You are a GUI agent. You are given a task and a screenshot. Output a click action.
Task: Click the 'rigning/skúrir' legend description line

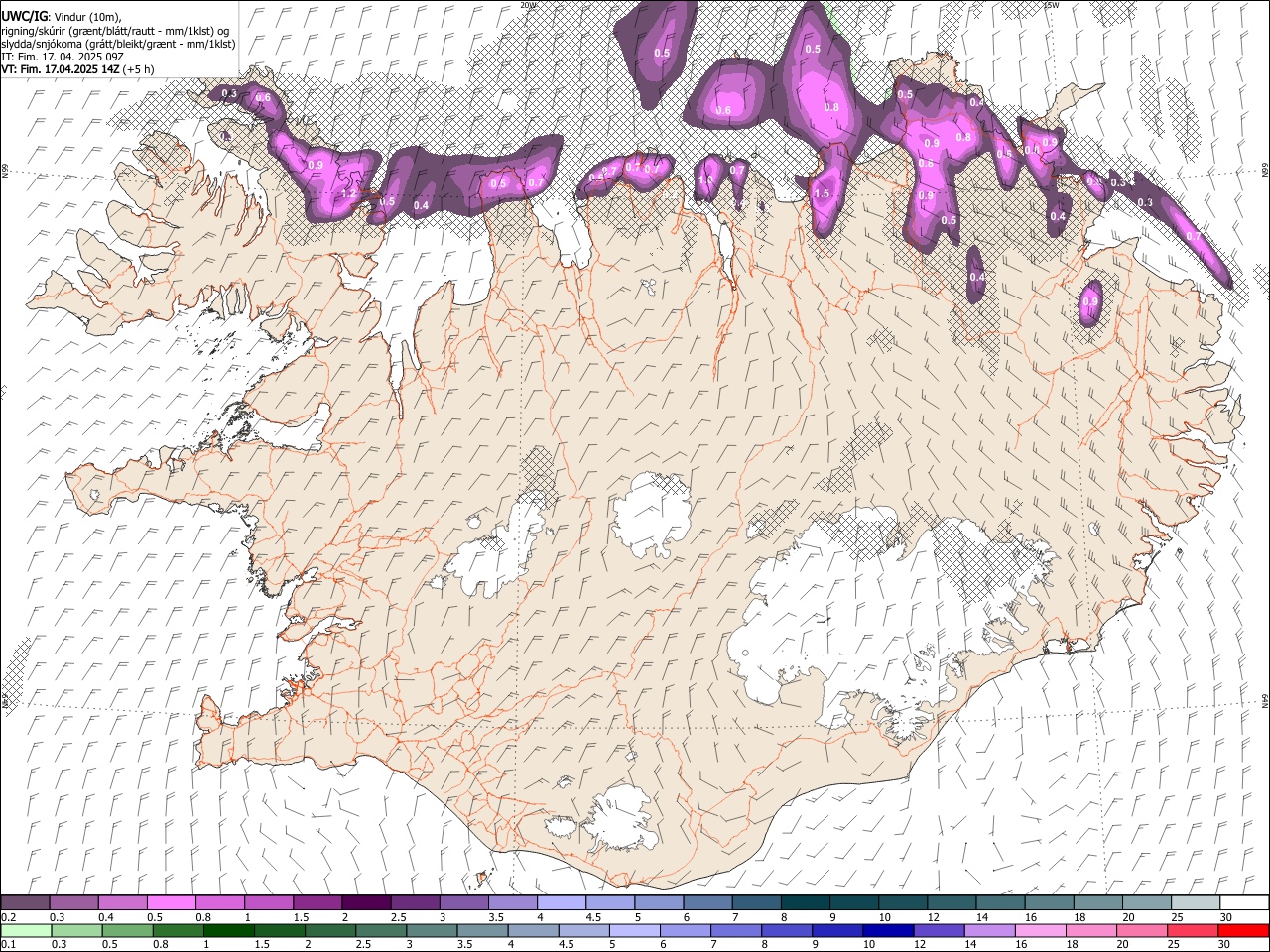[115, 31]
